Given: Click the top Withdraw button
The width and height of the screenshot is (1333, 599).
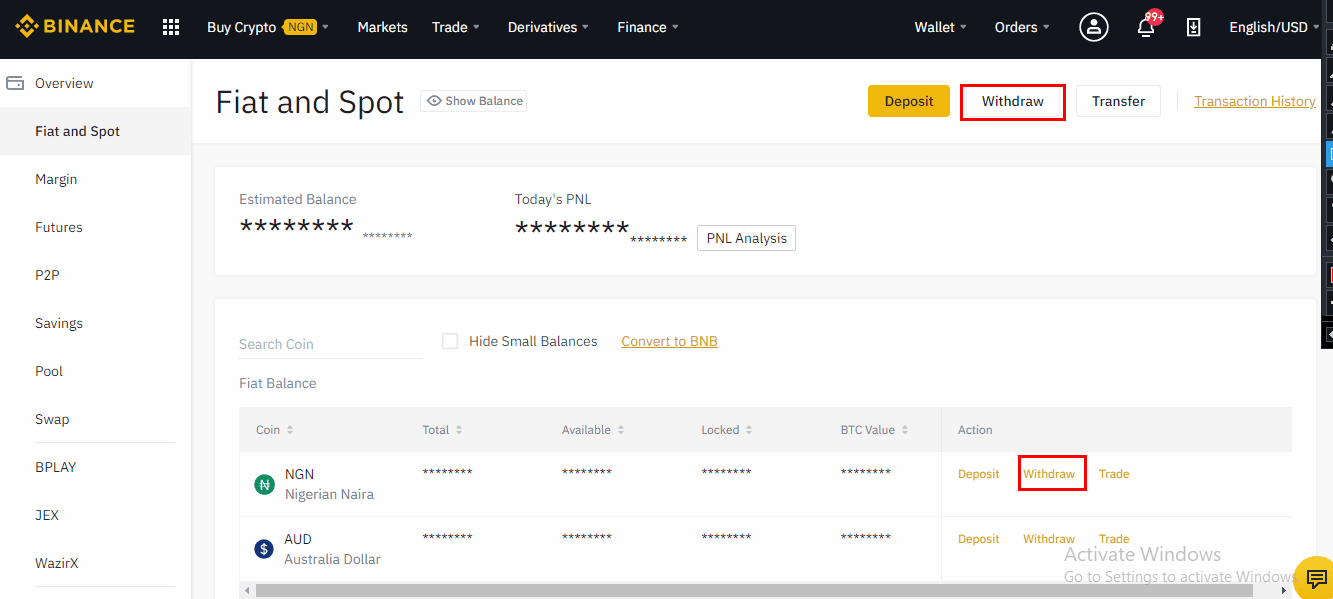Looking at the screenshot, I should pyautogui.click(x=1012, y=101).
